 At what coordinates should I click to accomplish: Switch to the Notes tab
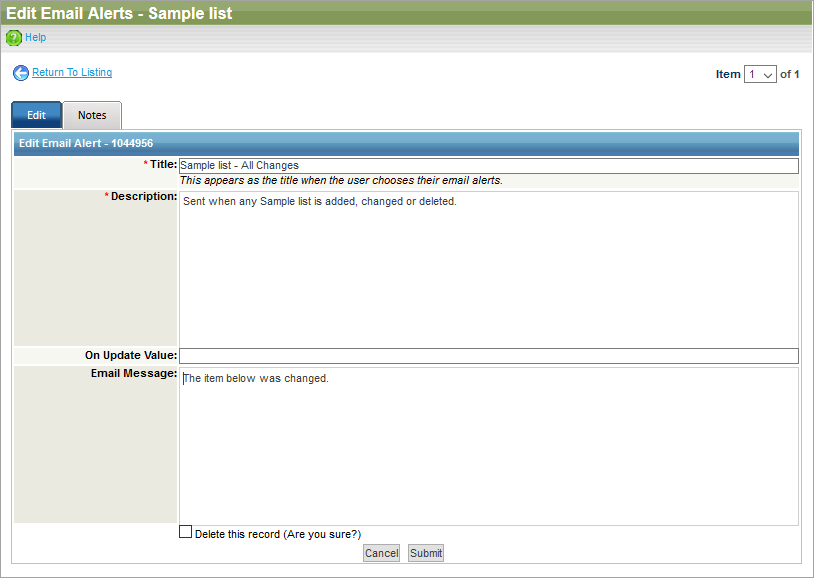(92, 115)
